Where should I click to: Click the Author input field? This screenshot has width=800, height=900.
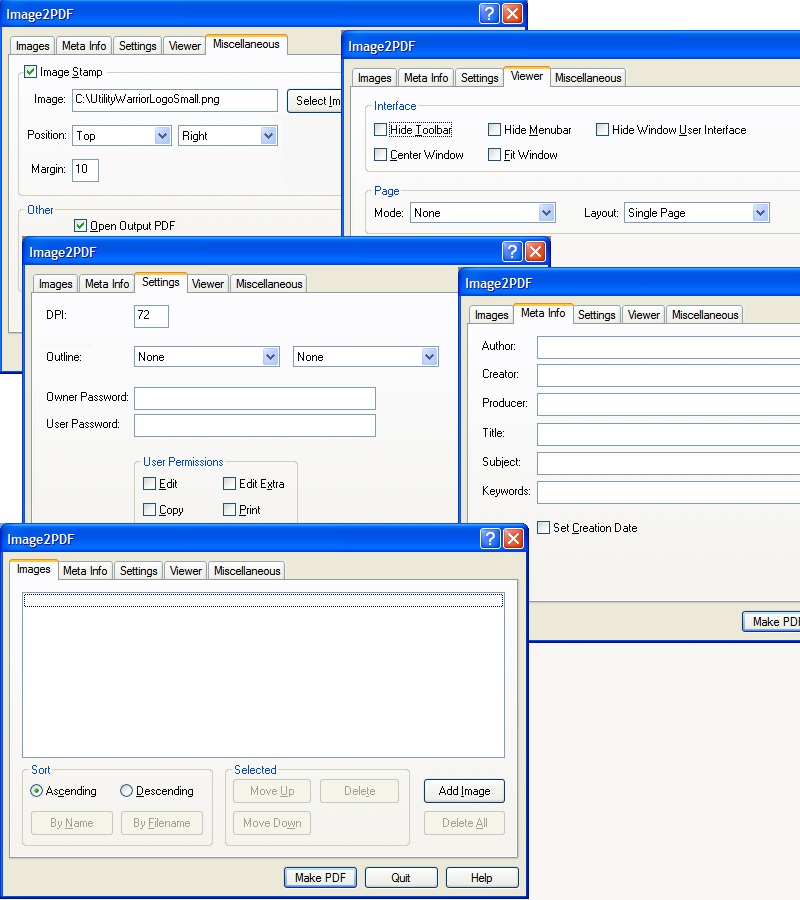point(669,347)
